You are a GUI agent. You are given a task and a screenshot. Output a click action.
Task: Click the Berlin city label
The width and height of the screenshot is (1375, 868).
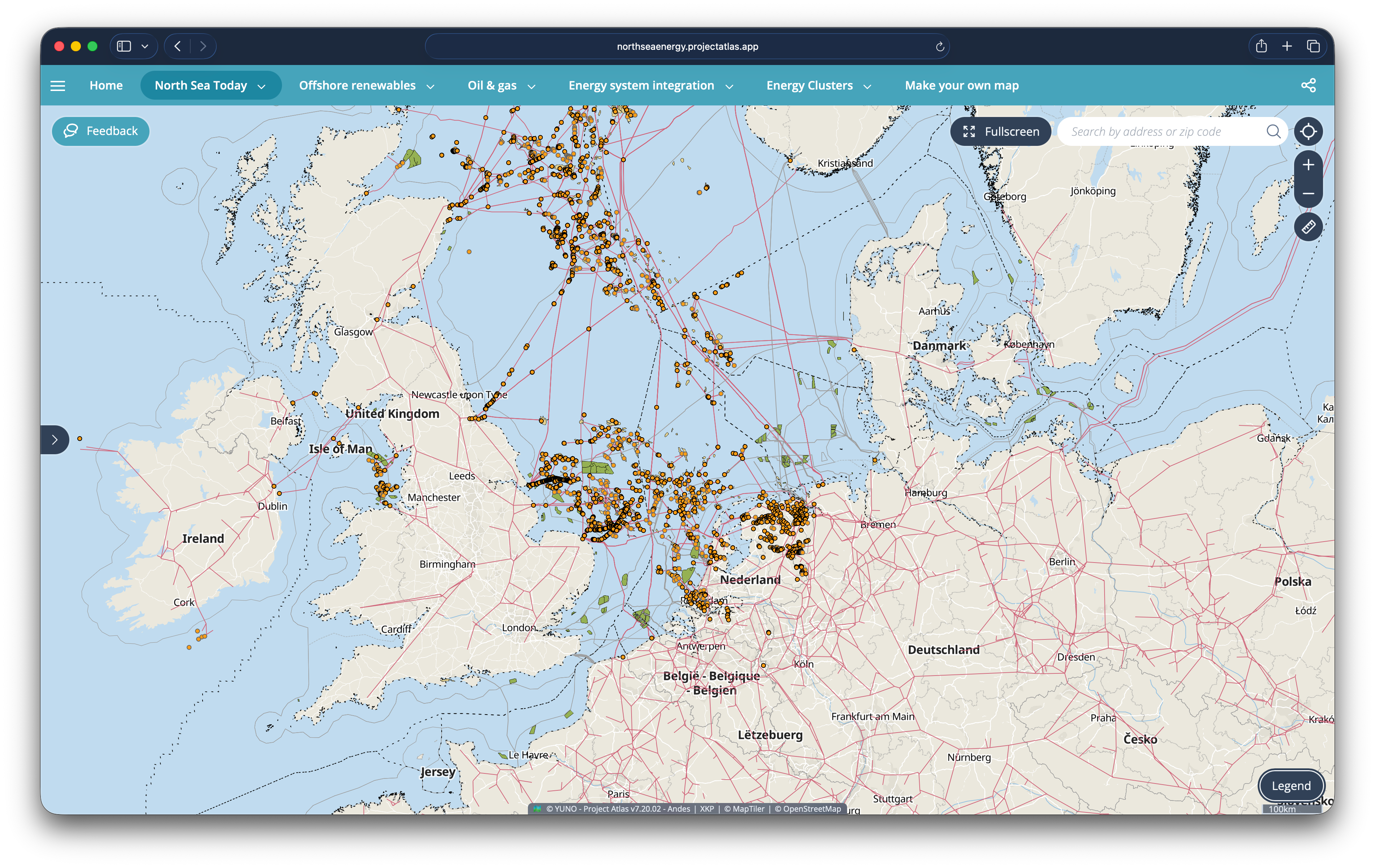tap(1062, 562)
